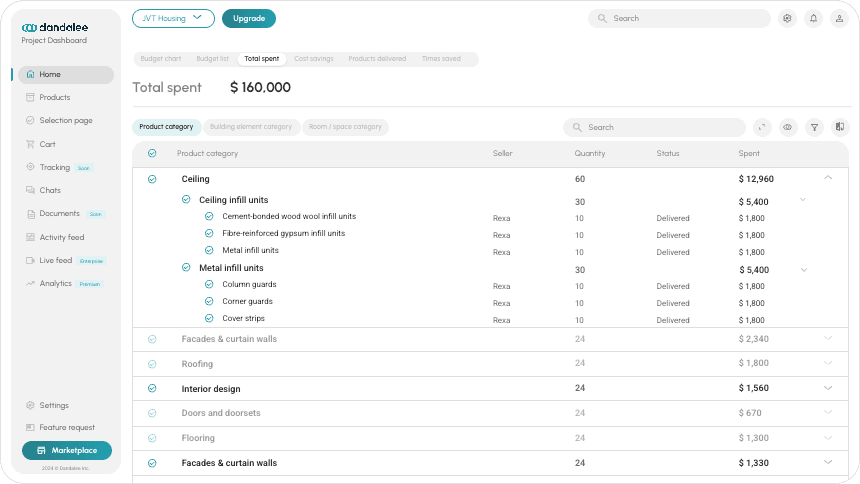Click the expand table icon
Viewport: 860px width, 484px height.
(x=763, y=127)
